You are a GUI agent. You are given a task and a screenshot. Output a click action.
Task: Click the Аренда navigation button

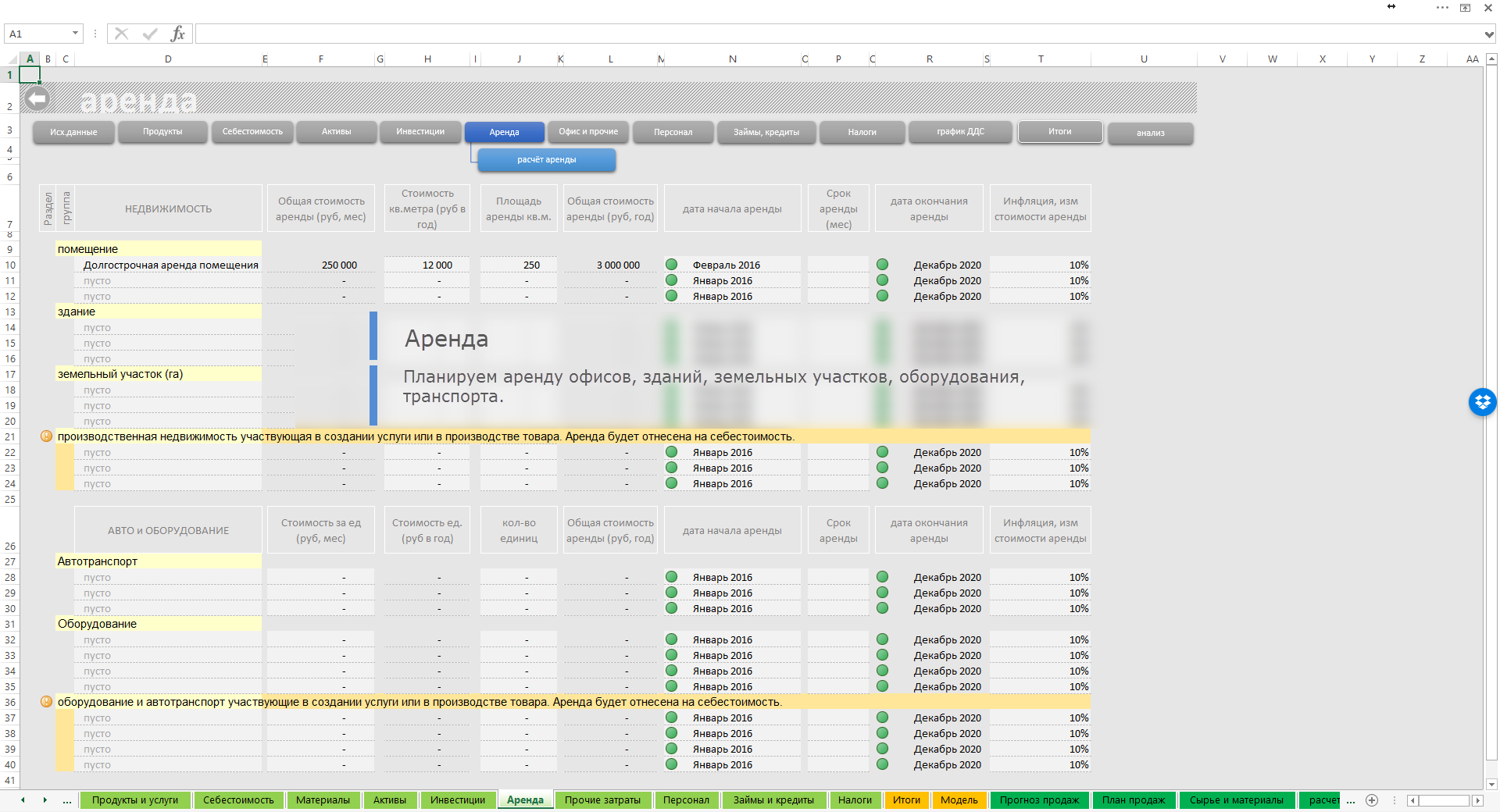pos(504,132)
